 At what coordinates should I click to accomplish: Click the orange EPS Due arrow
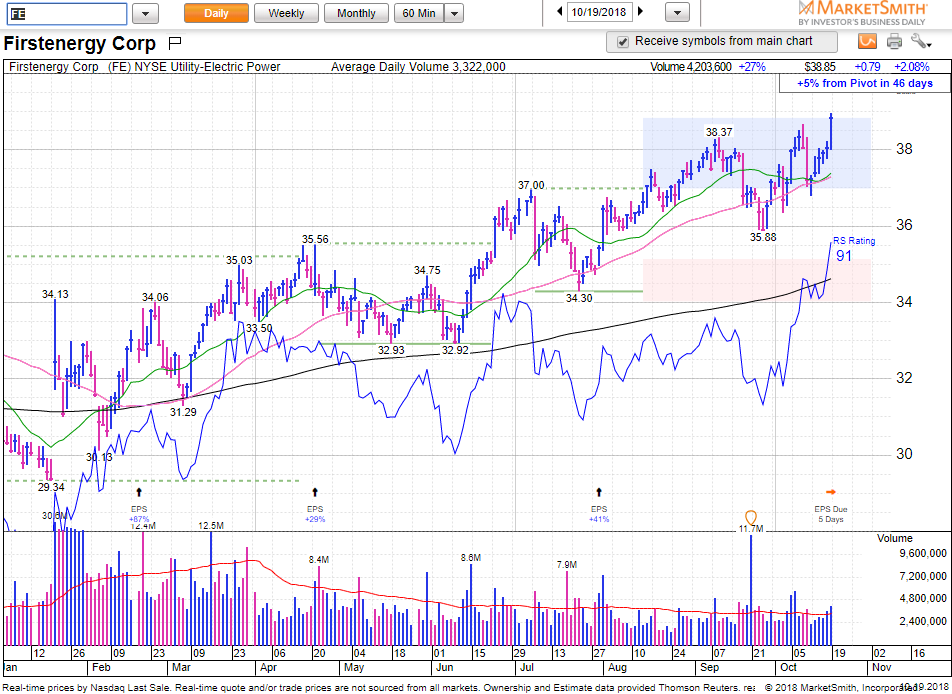(x=831, y=492)
